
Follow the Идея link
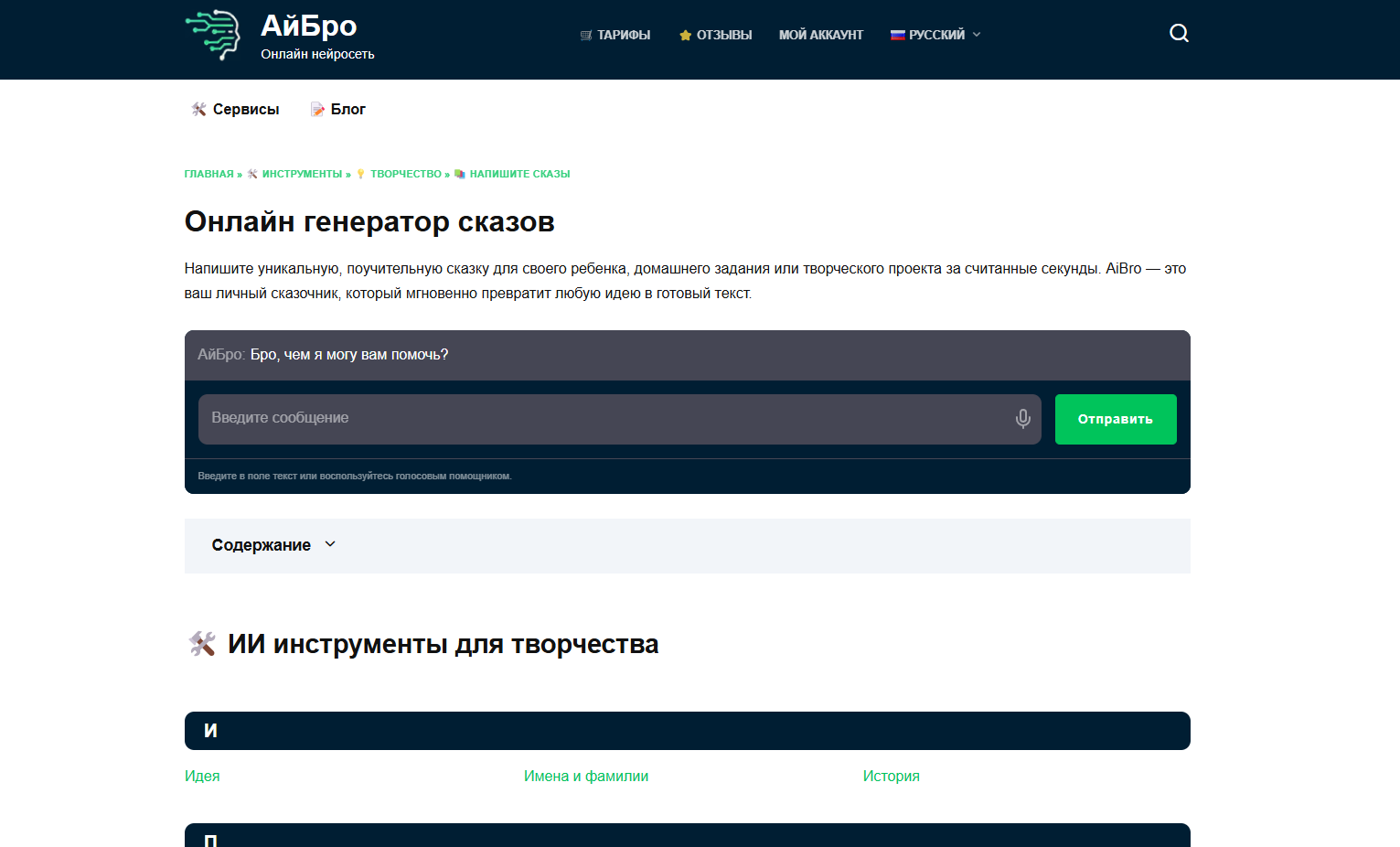pos(202,776)
